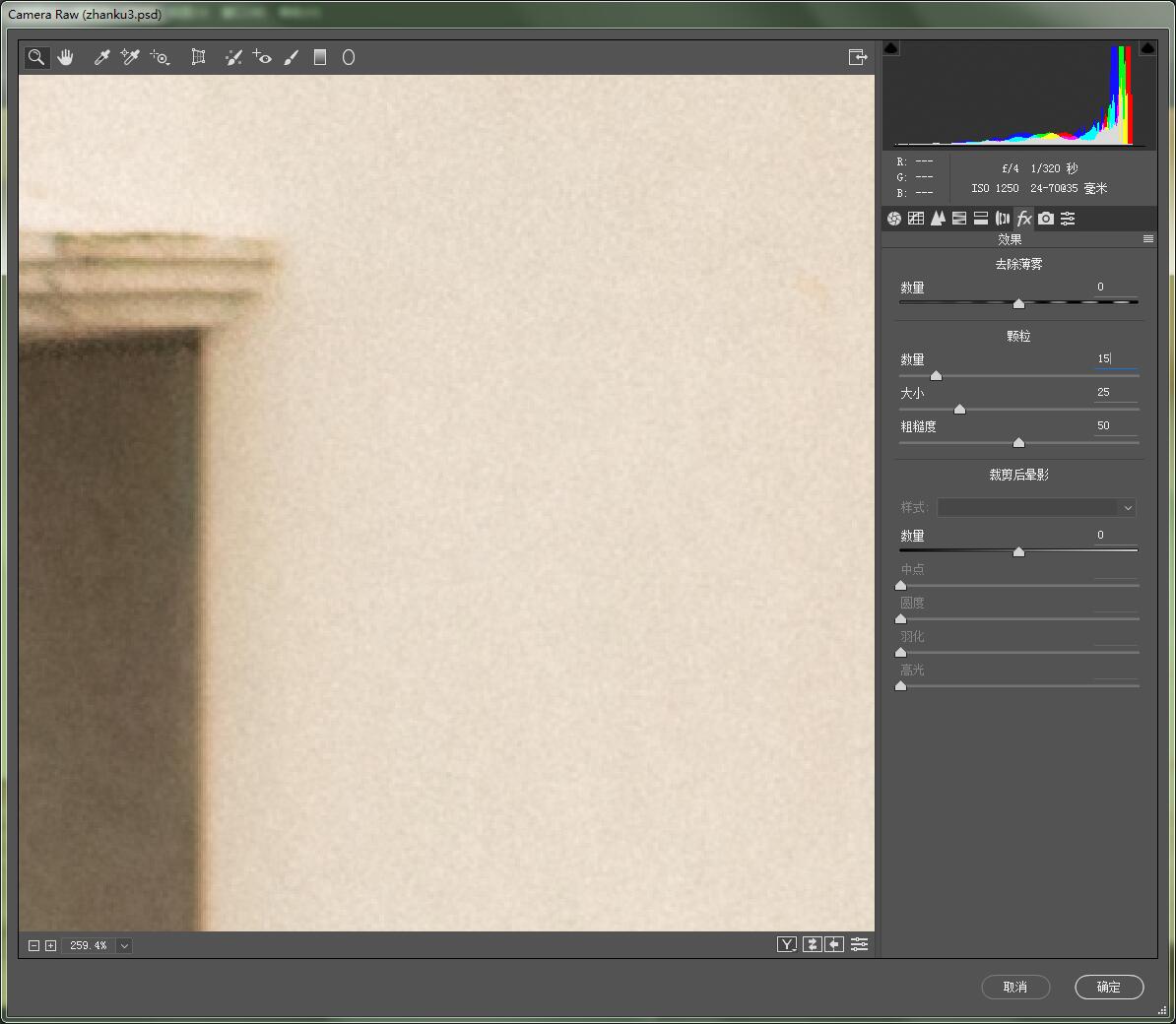Click the 高光 highlights slider handle
This screenshot has width=1176, height=1024.
pos(901,686)
